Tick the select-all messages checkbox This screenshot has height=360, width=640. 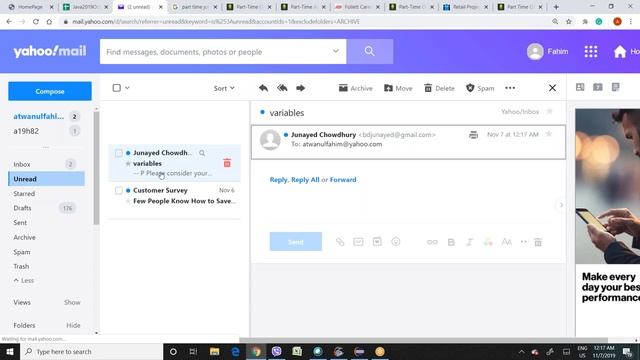pyautogui.click(x=117, y=88)
